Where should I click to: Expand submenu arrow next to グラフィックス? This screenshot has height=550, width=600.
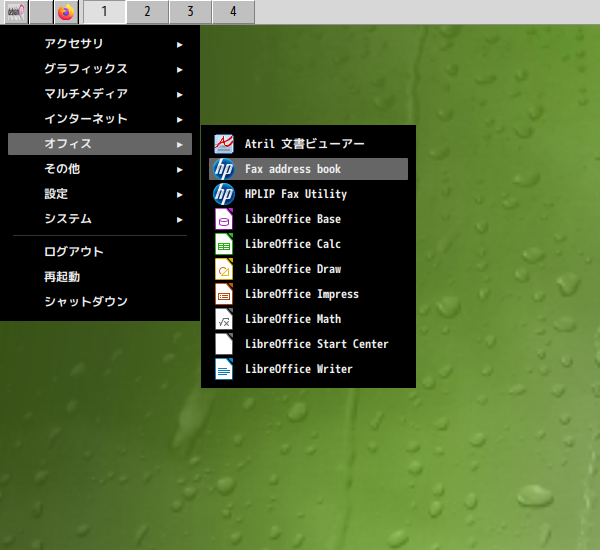179,70
